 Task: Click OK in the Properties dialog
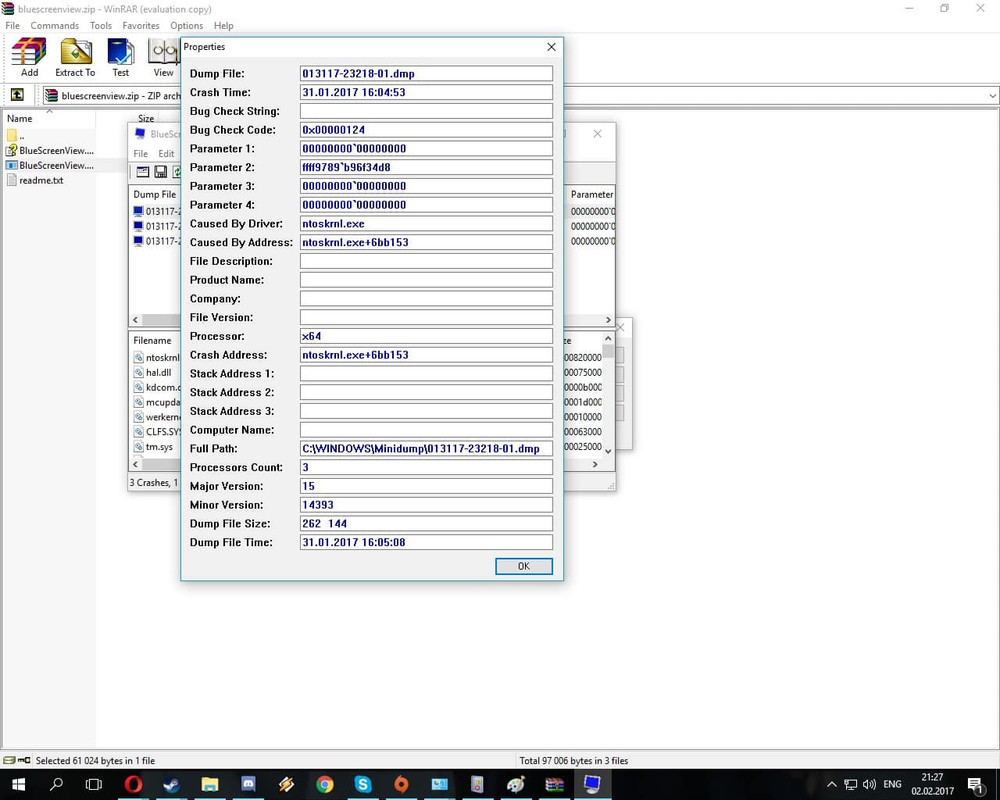click(x=524, y=566)
